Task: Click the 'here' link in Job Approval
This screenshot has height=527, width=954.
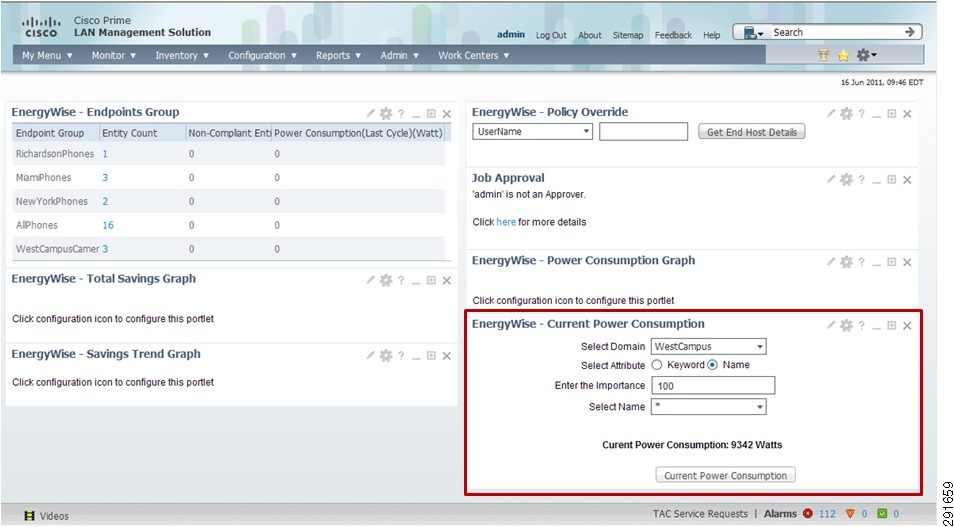Action: 506,222
